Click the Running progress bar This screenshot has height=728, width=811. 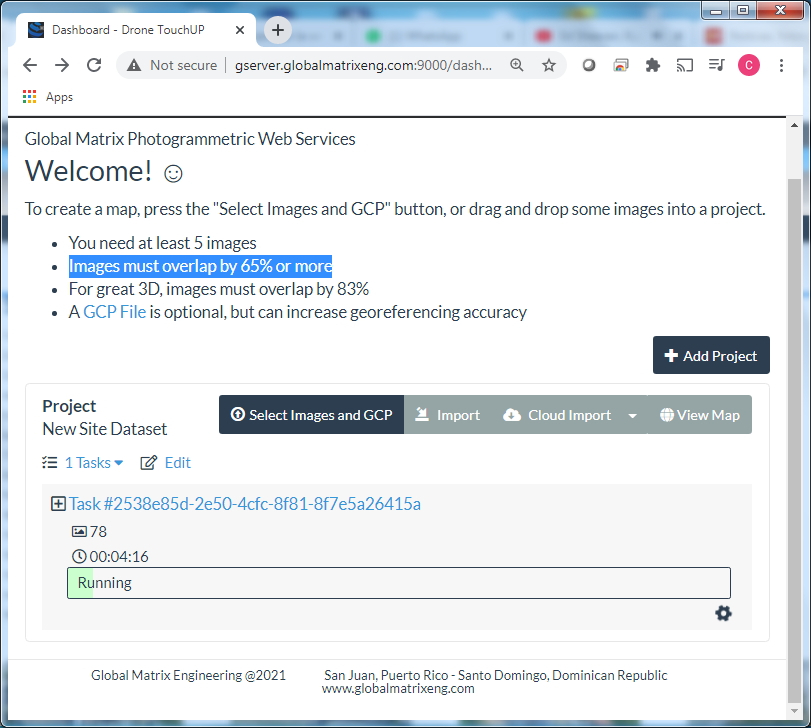point(398,583)
